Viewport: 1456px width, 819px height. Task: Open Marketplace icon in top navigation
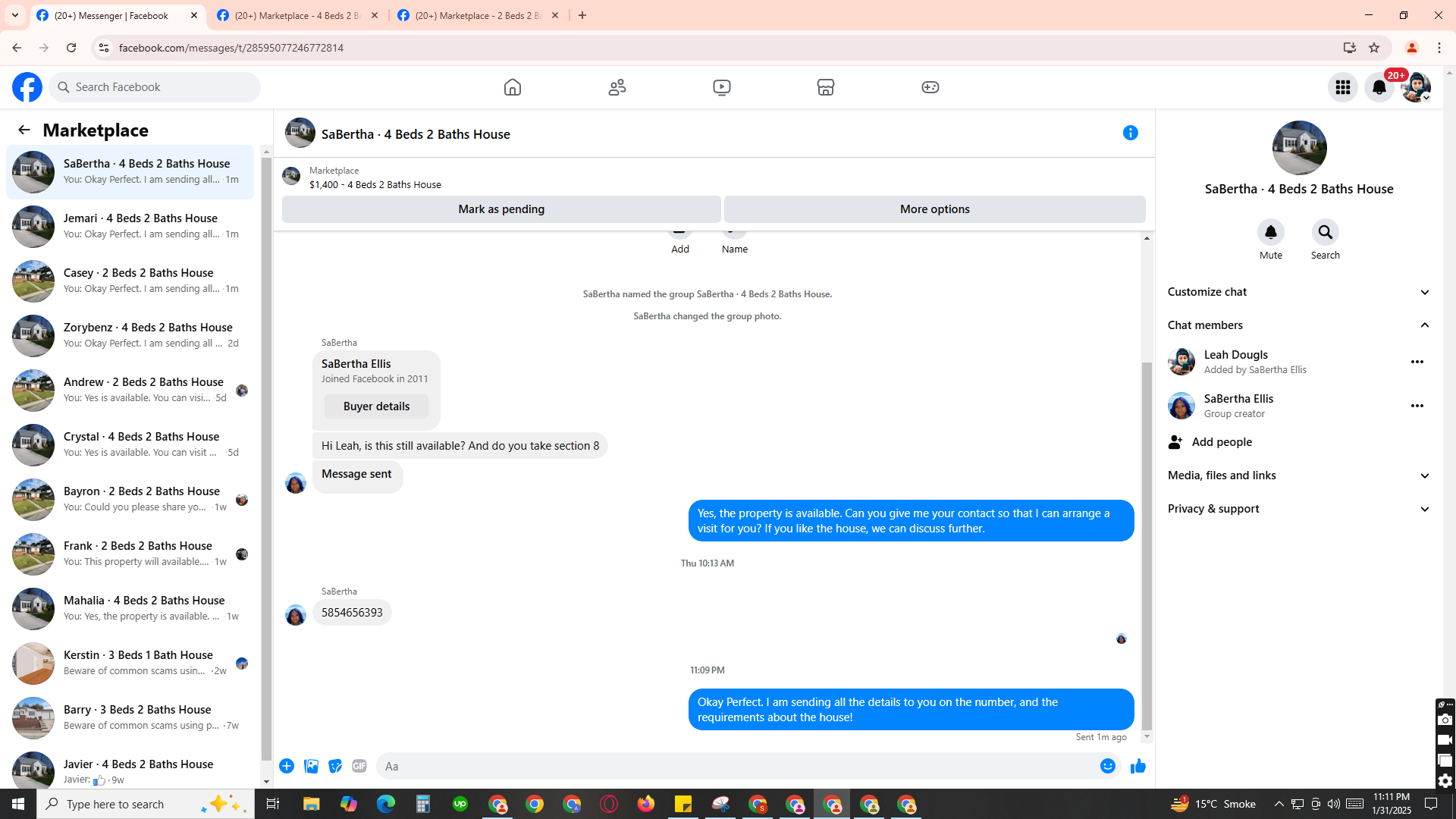[x=826, y=87]
